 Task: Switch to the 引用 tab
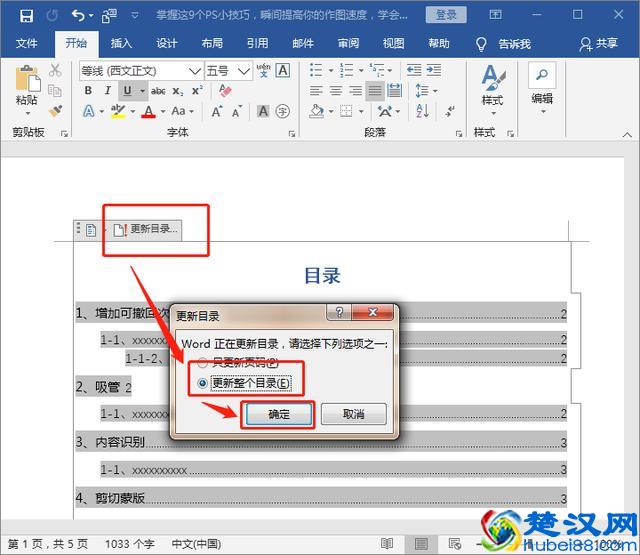click(258, 43)
